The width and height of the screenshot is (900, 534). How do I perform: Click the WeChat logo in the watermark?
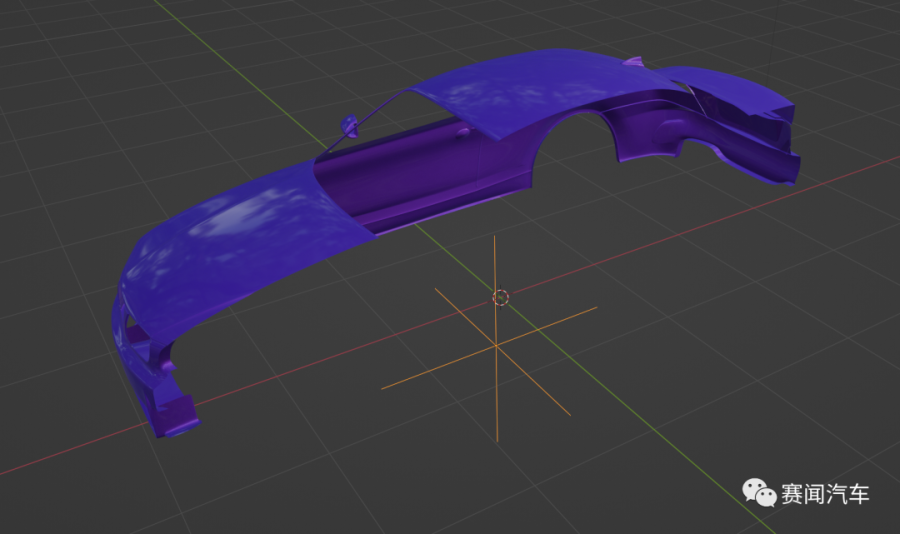[758, 493]
